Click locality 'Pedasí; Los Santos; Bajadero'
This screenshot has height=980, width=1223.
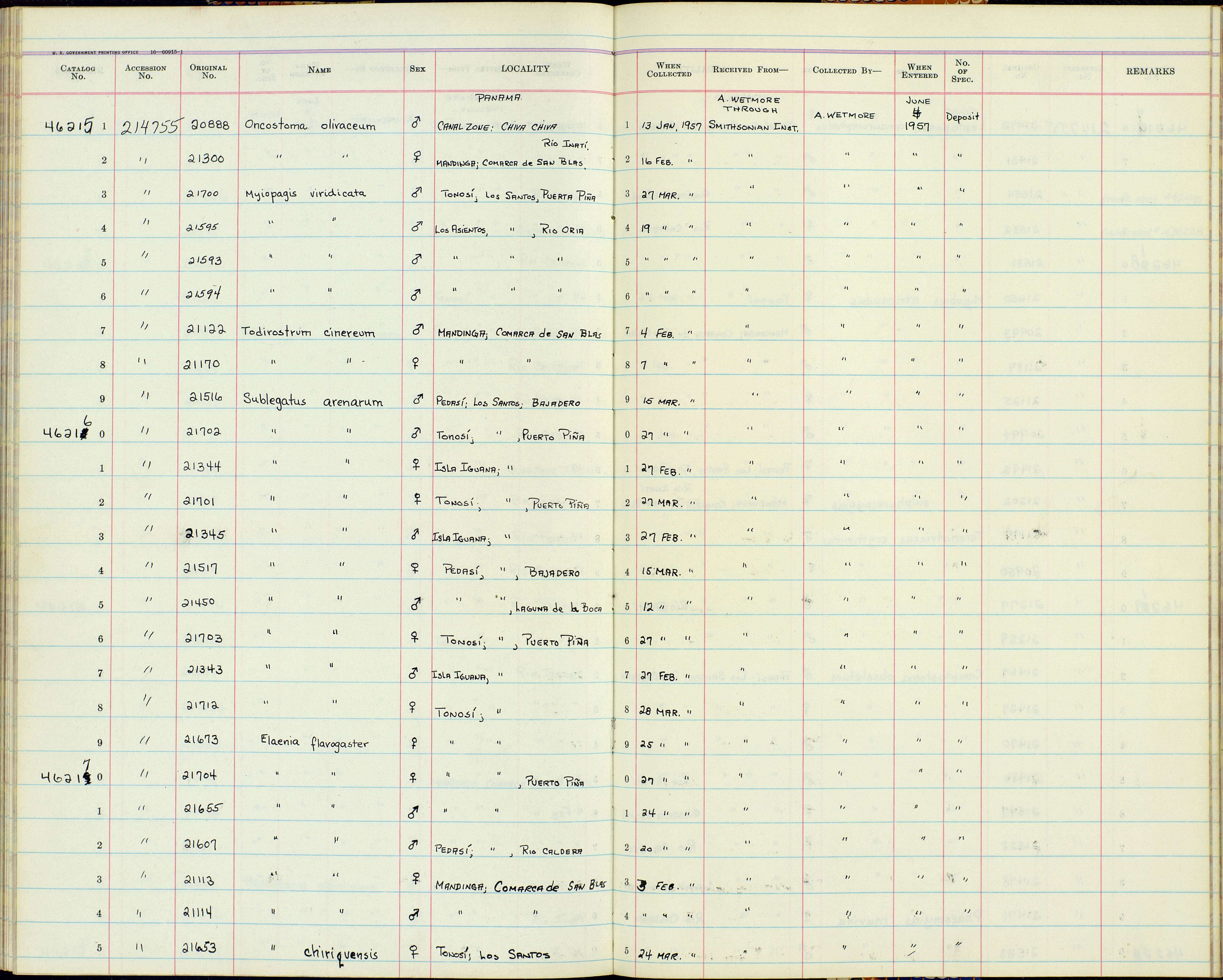[509, 403]
